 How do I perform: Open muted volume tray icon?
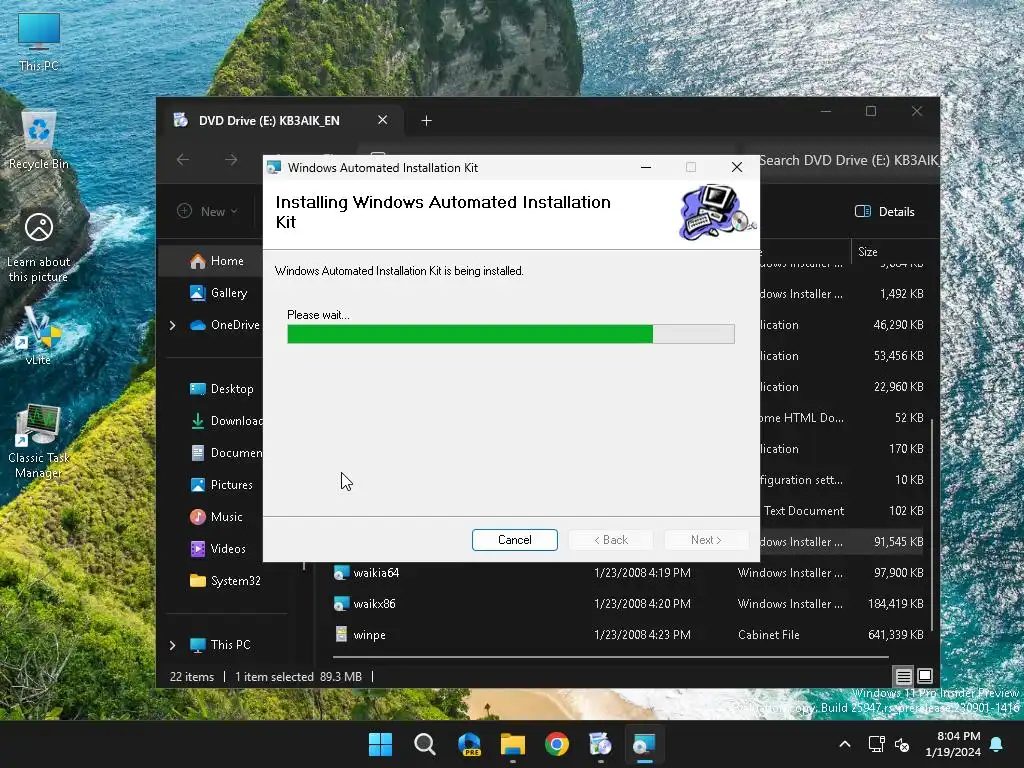point(903,744)
